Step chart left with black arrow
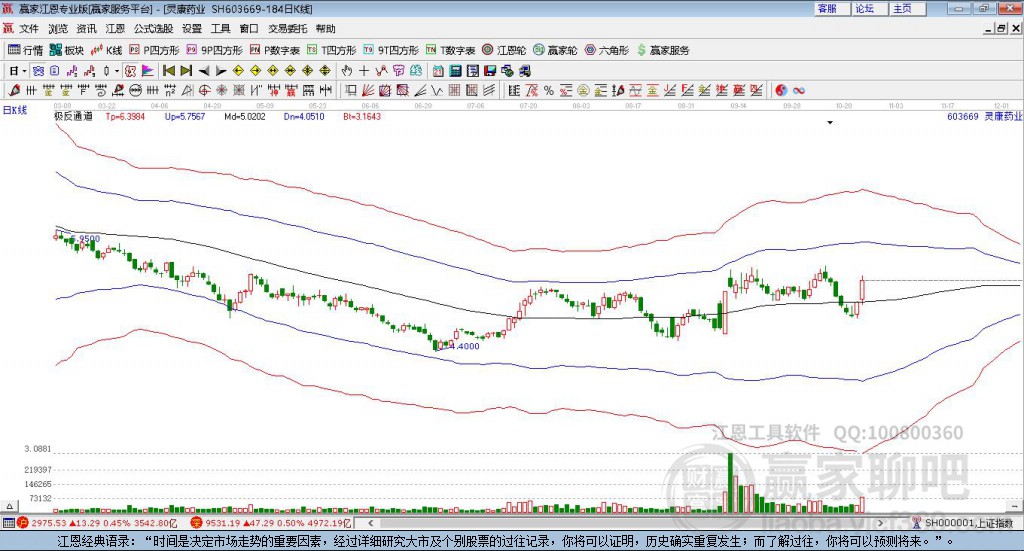 coord(204,71)
